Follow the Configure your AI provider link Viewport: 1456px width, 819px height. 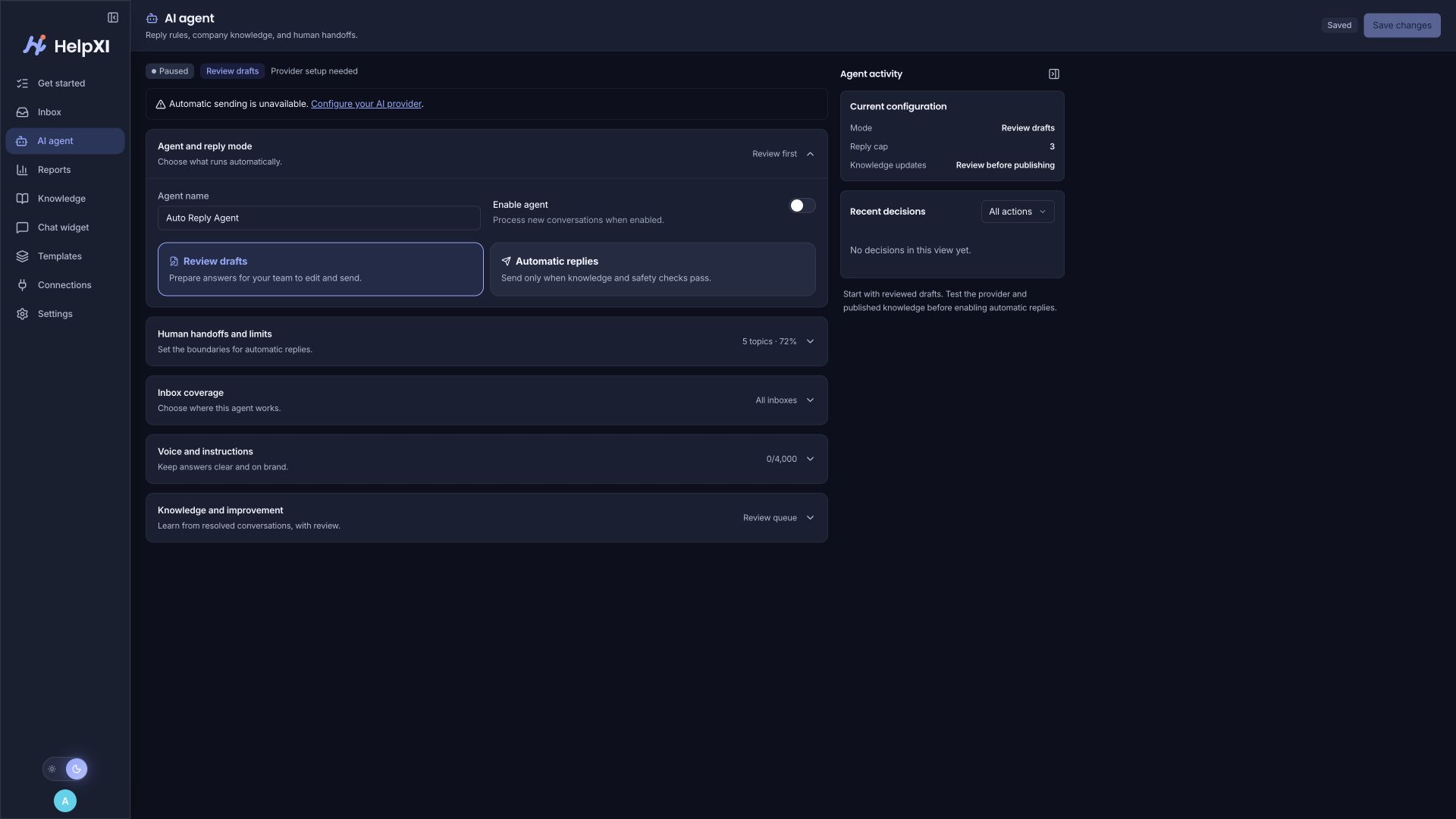pyautogui.click(x=366, y=104)
